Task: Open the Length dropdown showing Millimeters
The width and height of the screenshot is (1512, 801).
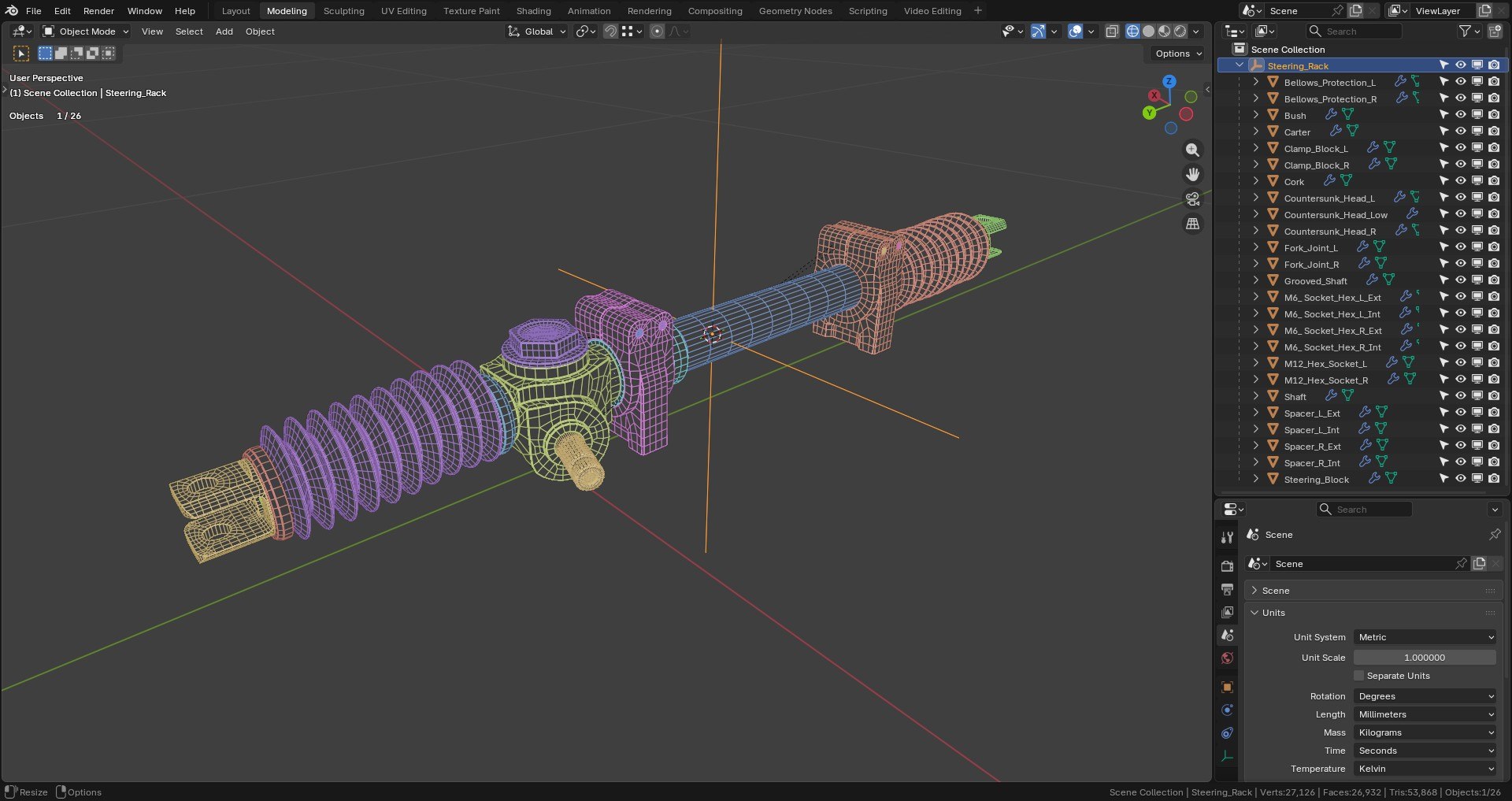Action: (1425, 714)
